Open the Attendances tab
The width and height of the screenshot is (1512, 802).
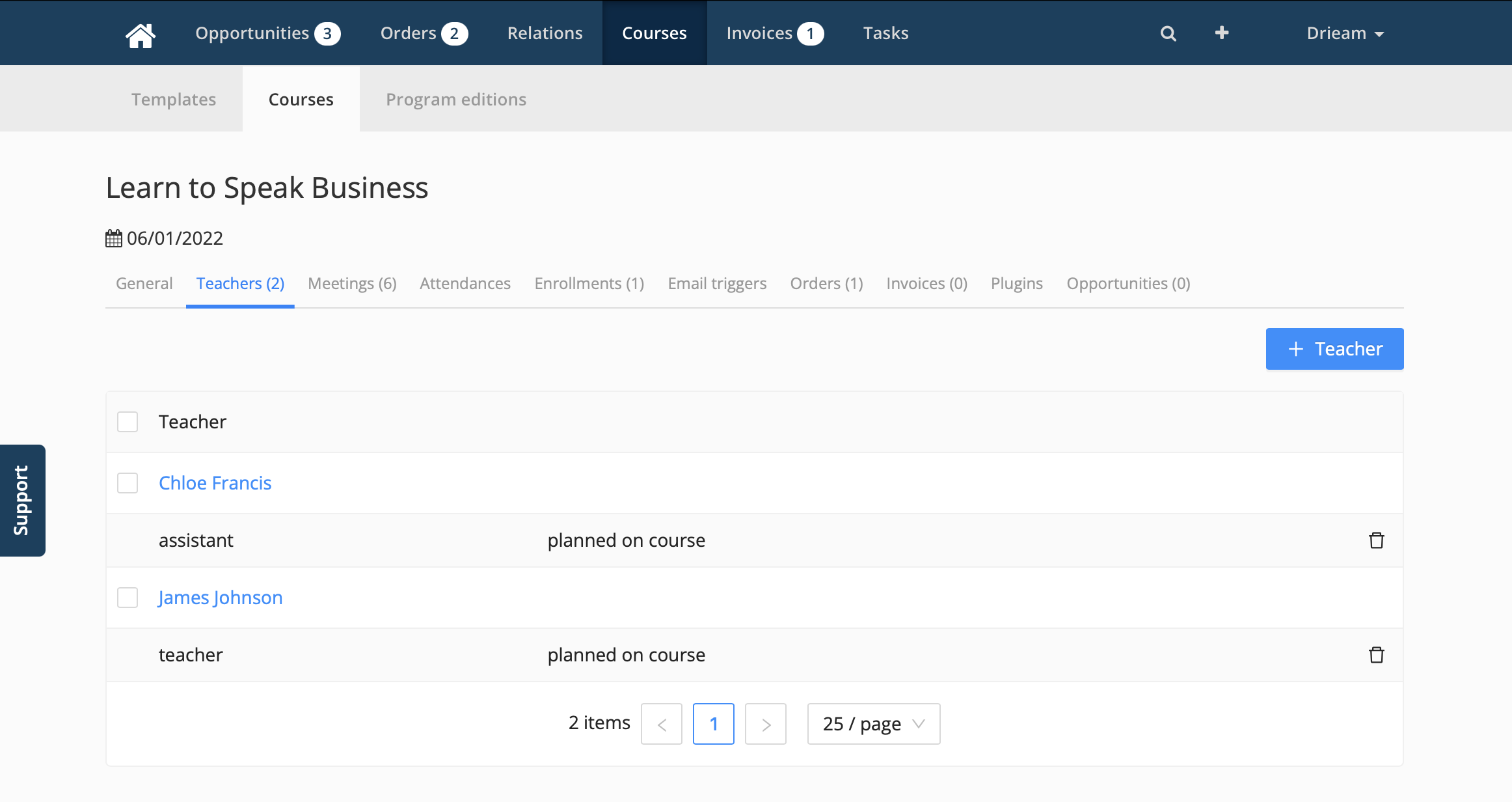[x=465, y=283]
